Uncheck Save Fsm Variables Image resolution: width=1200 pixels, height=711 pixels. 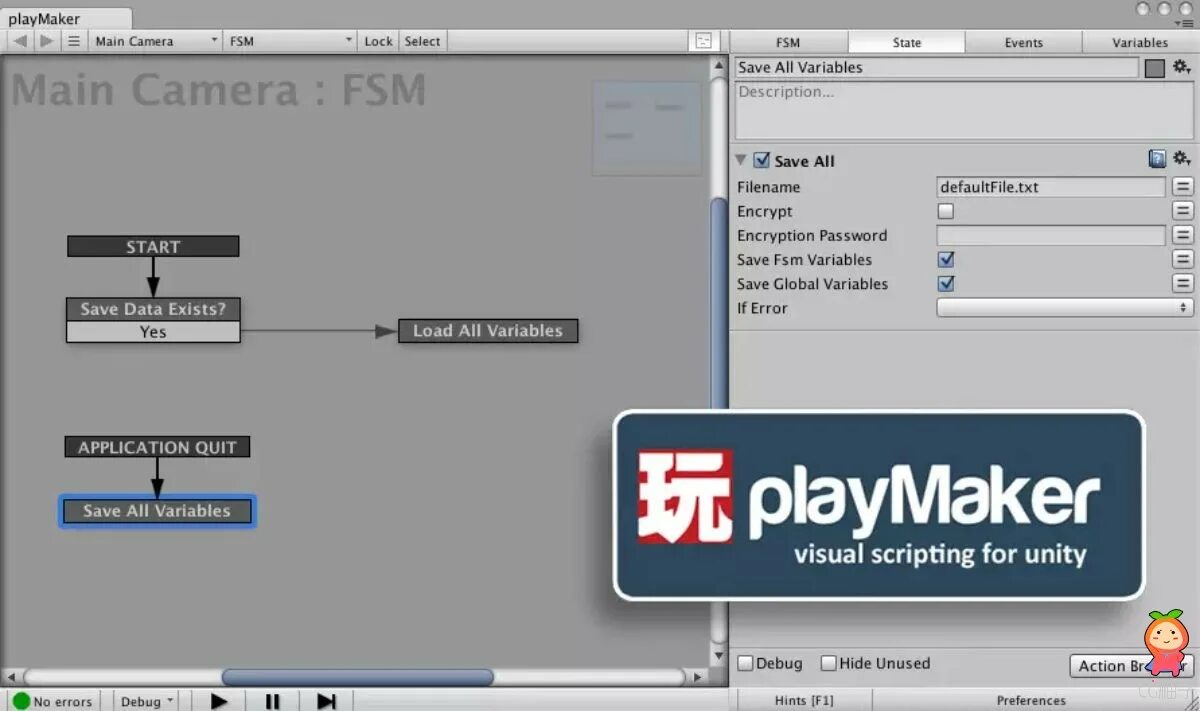(946, 259)
